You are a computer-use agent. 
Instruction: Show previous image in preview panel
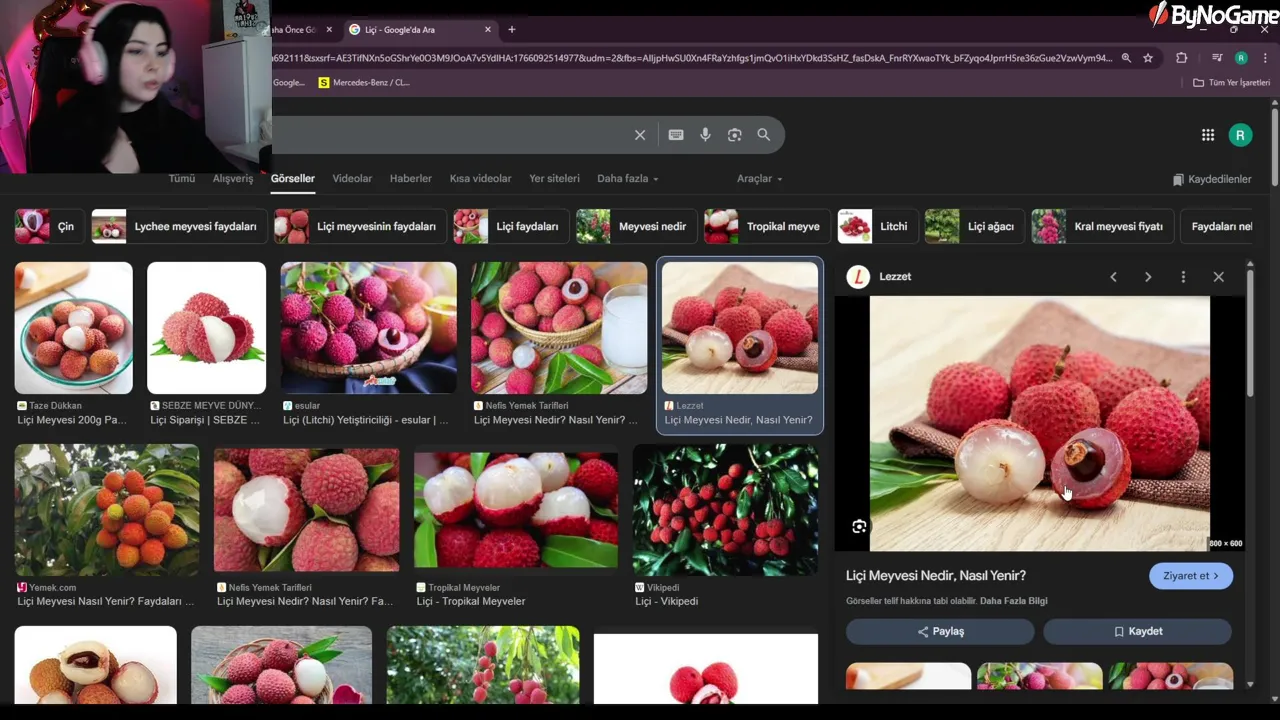(1113, 277)
